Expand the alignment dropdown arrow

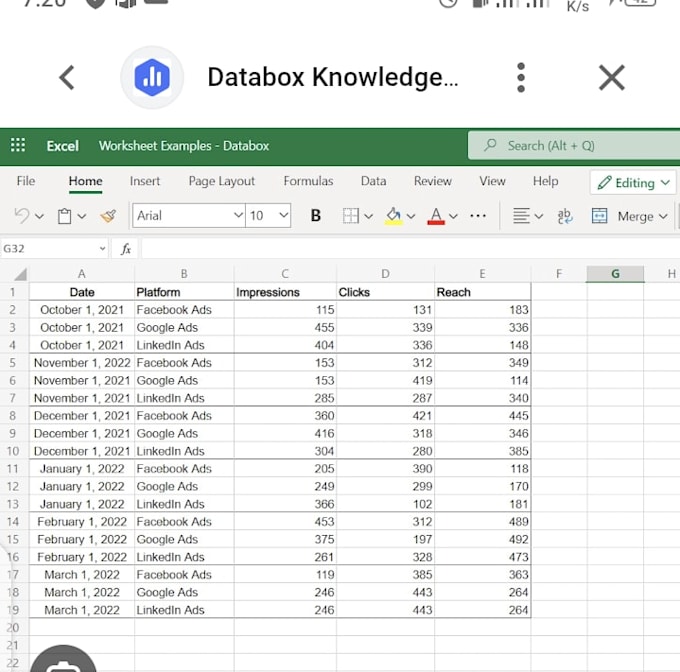point(539,216)
